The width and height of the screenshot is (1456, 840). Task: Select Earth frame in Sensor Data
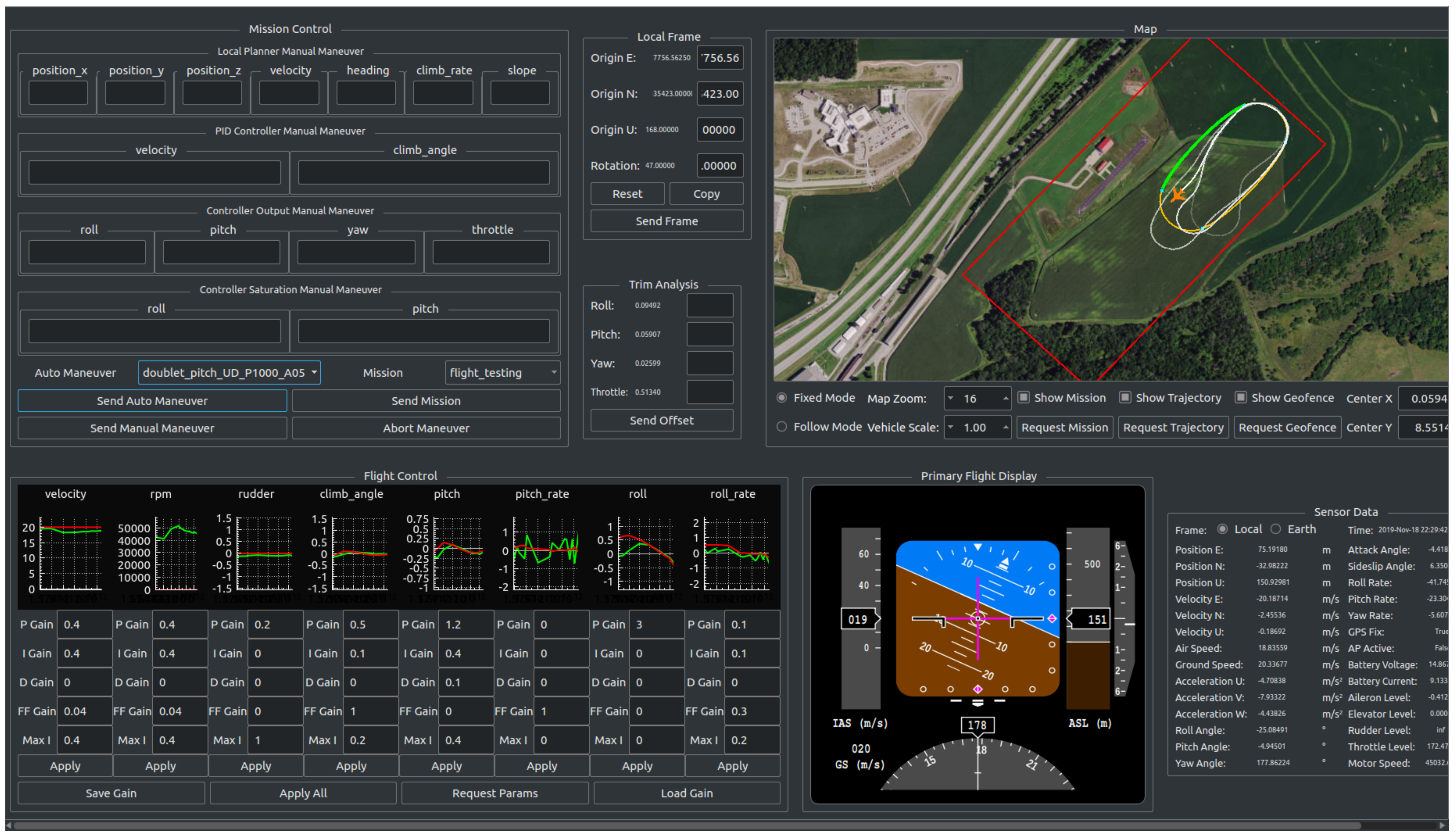1276,529
